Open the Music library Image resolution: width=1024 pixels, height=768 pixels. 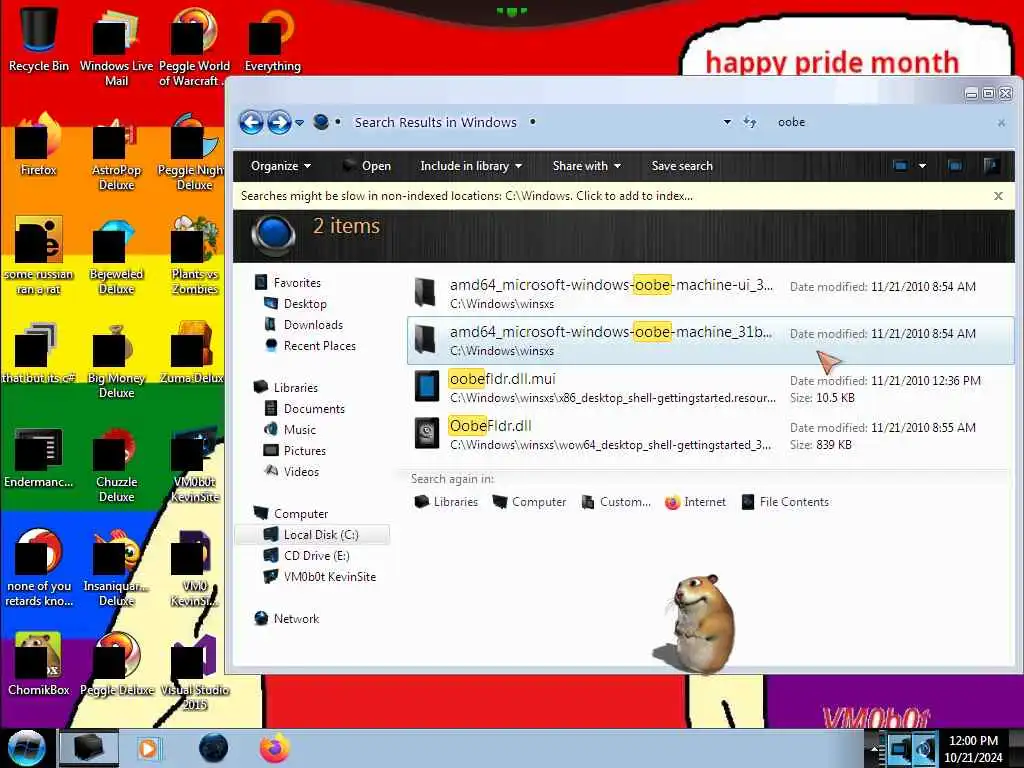290,430
